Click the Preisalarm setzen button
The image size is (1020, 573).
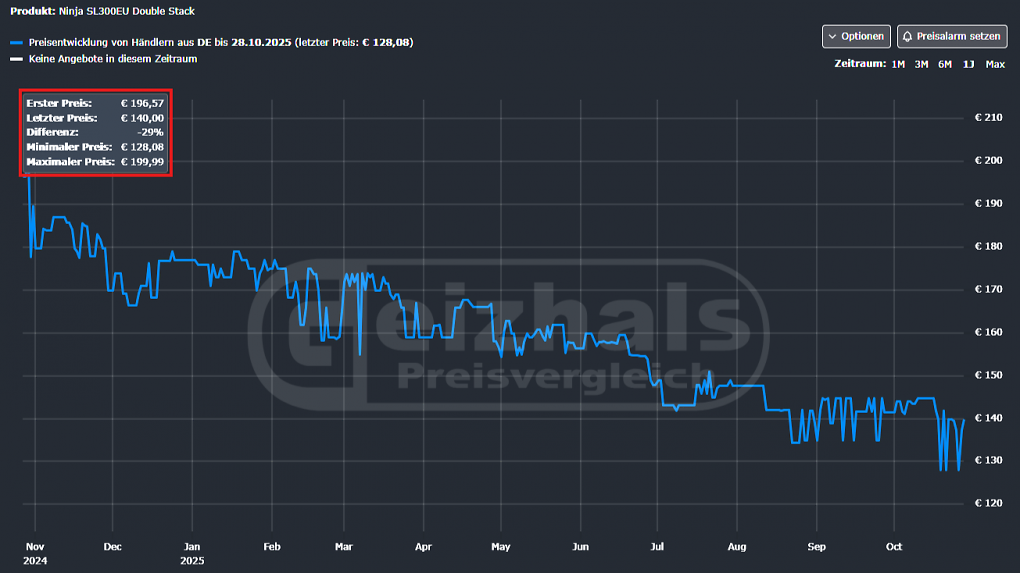click(x=952, y=36)
